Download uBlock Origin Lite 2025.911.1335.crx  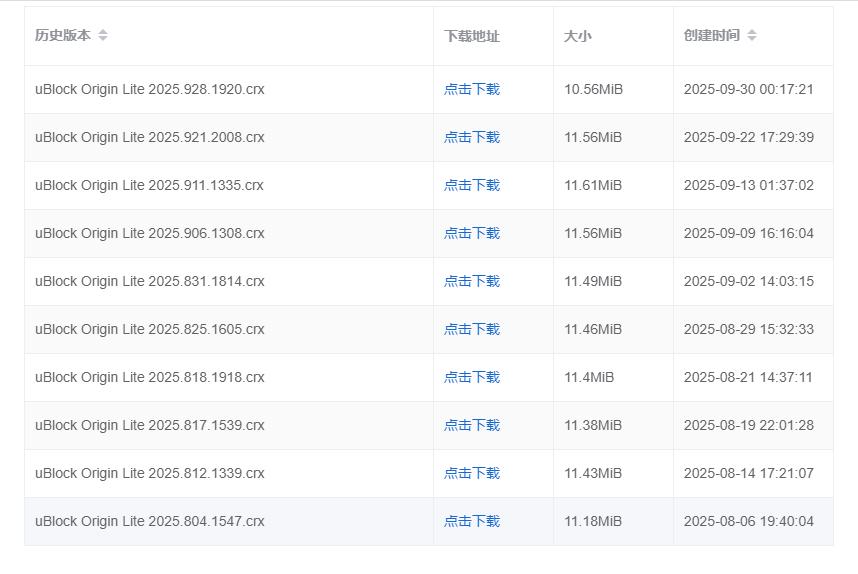point(472,185)
